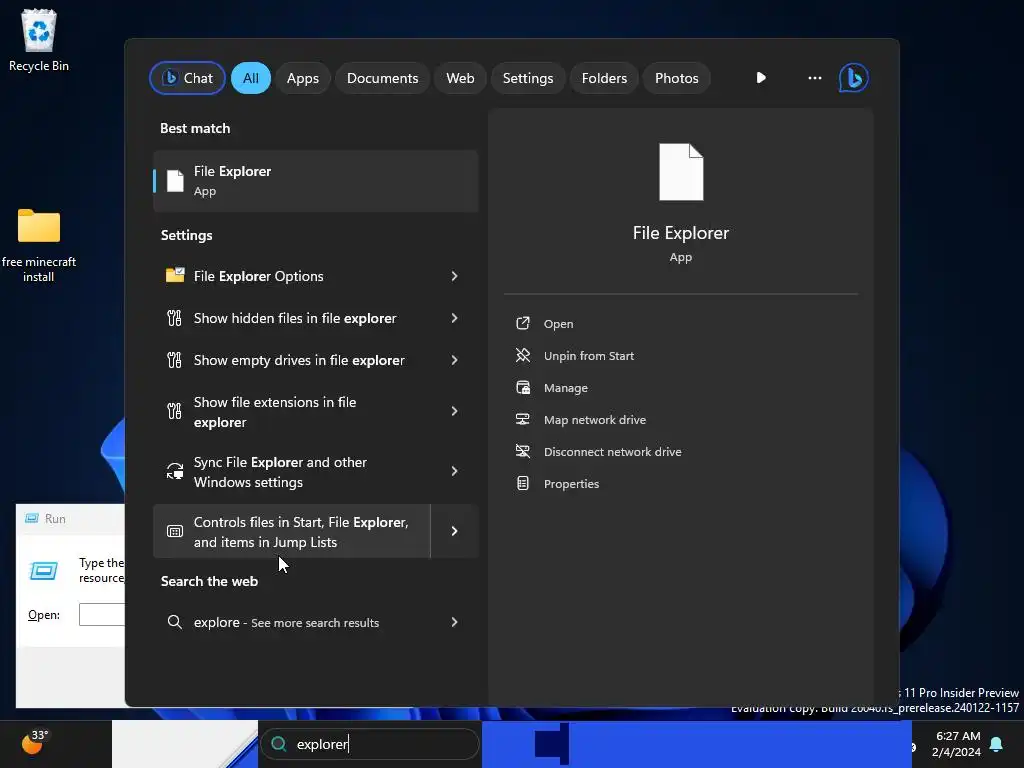Click the Sync File Explorer sync icon
Screen dimensions: 1024x768
click(x=174, y=472)
